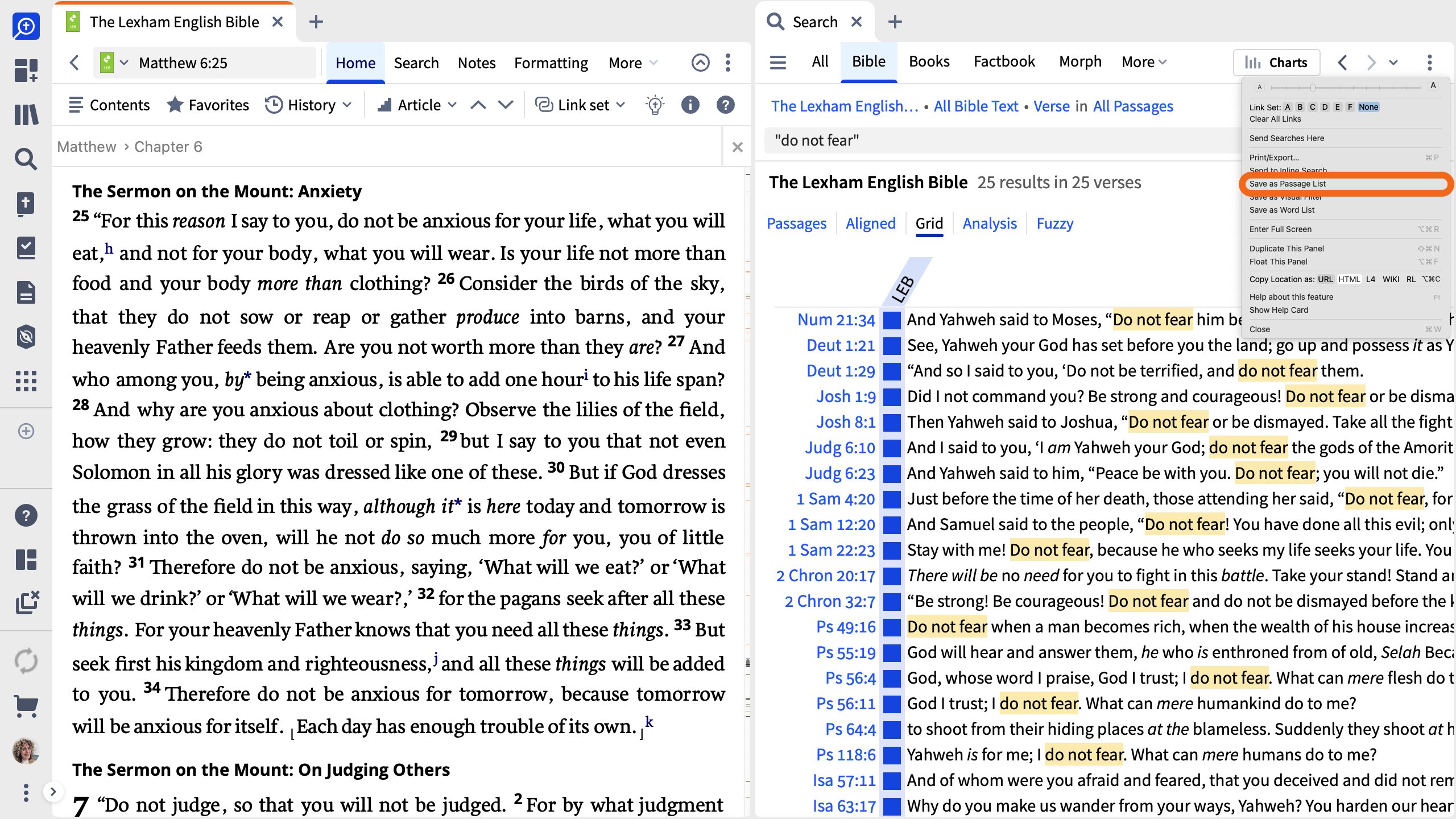The height and width of the screenshot is (819, 1456).
Task: Expand the sidebar with the chevron arrow
Action: (x=53, y=792)
